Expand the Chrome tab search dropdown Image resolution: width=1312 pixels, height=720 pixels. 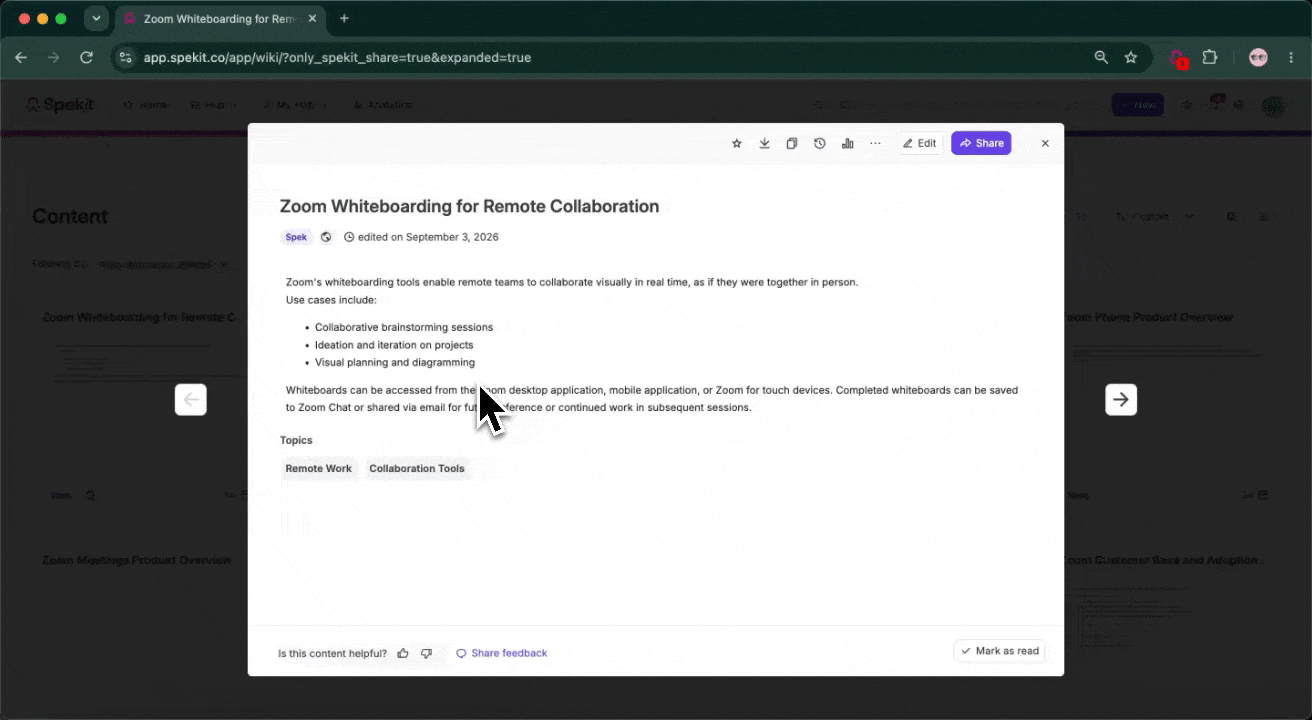tap(96, 18)
